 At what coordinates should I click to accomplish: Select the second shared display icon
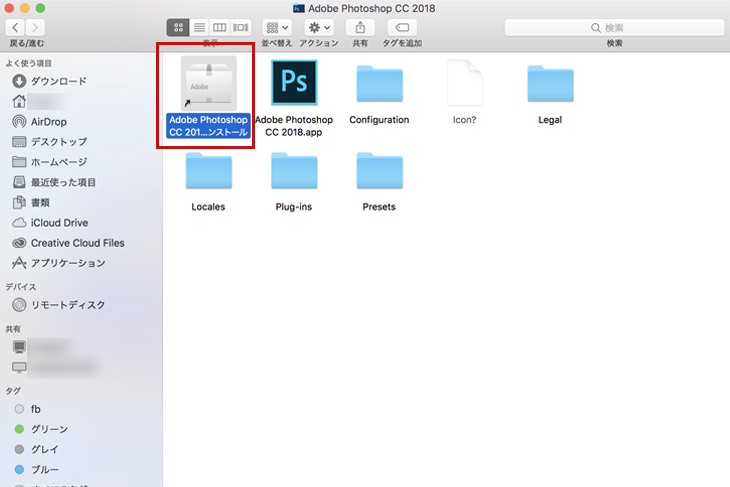[x=19, y=367]
